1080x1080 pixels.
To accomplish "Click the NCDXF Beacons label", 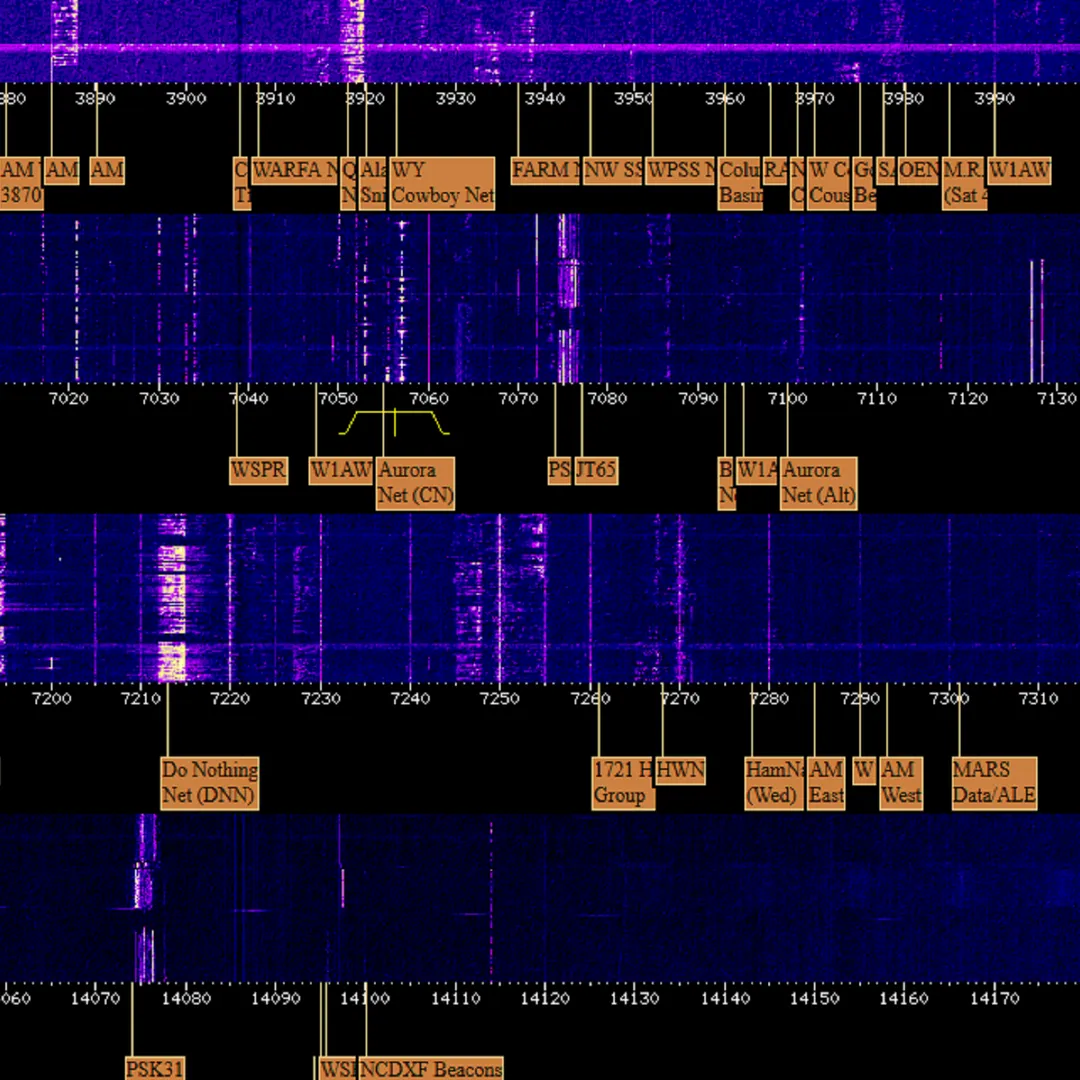I will coord(430,1068).
